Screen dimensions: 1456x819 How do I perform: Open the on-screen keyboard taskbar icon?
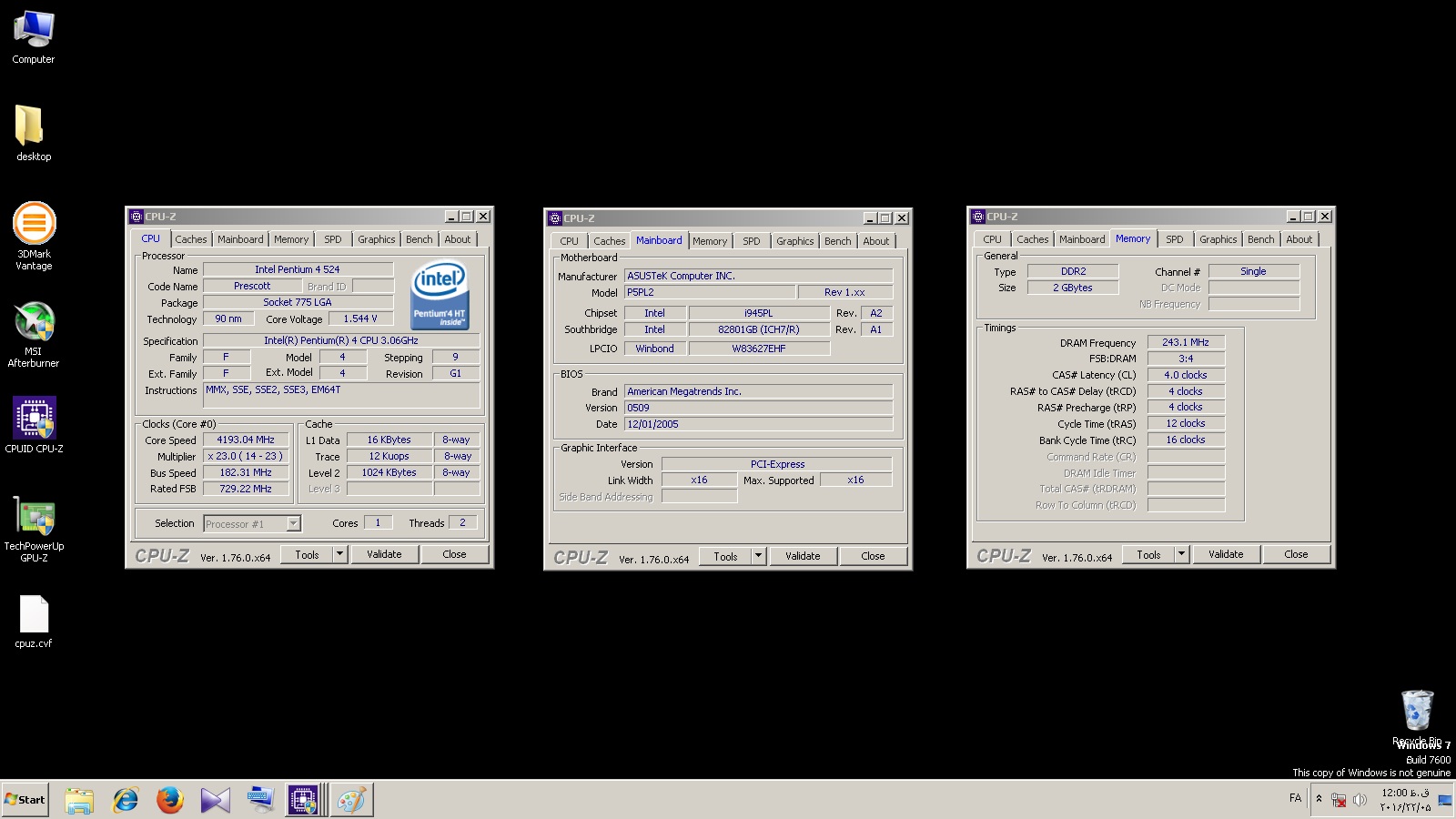(261, 800)
